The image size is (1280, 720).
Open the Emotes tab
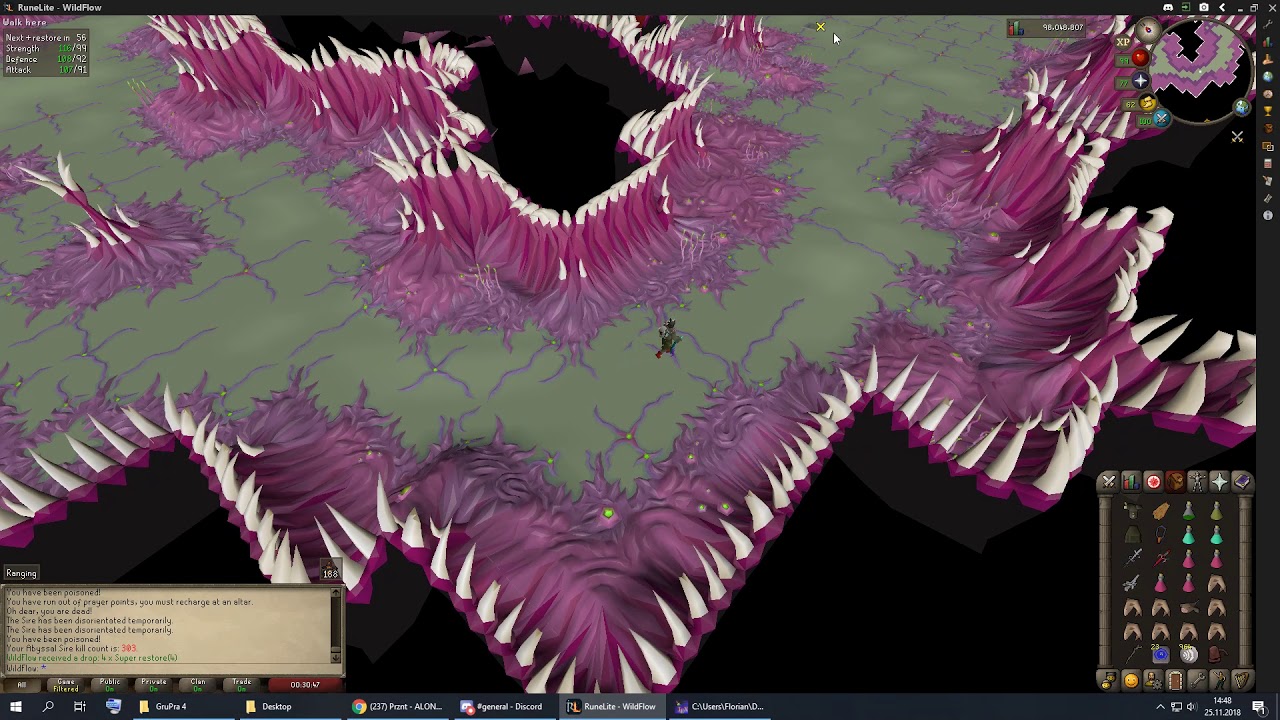pos(1220,680)
